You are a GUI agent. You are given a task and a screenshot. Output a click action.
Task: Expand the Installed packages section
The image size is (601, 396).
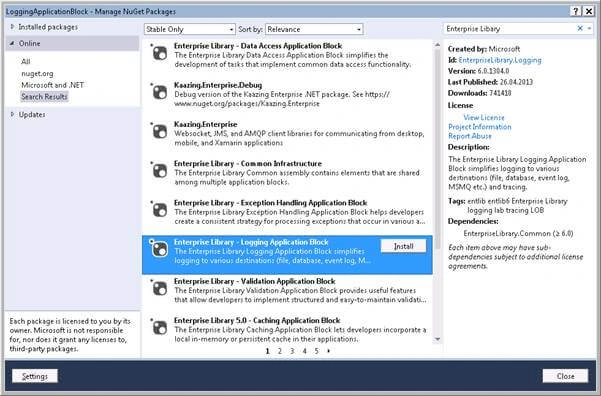[x=12, y=27]
